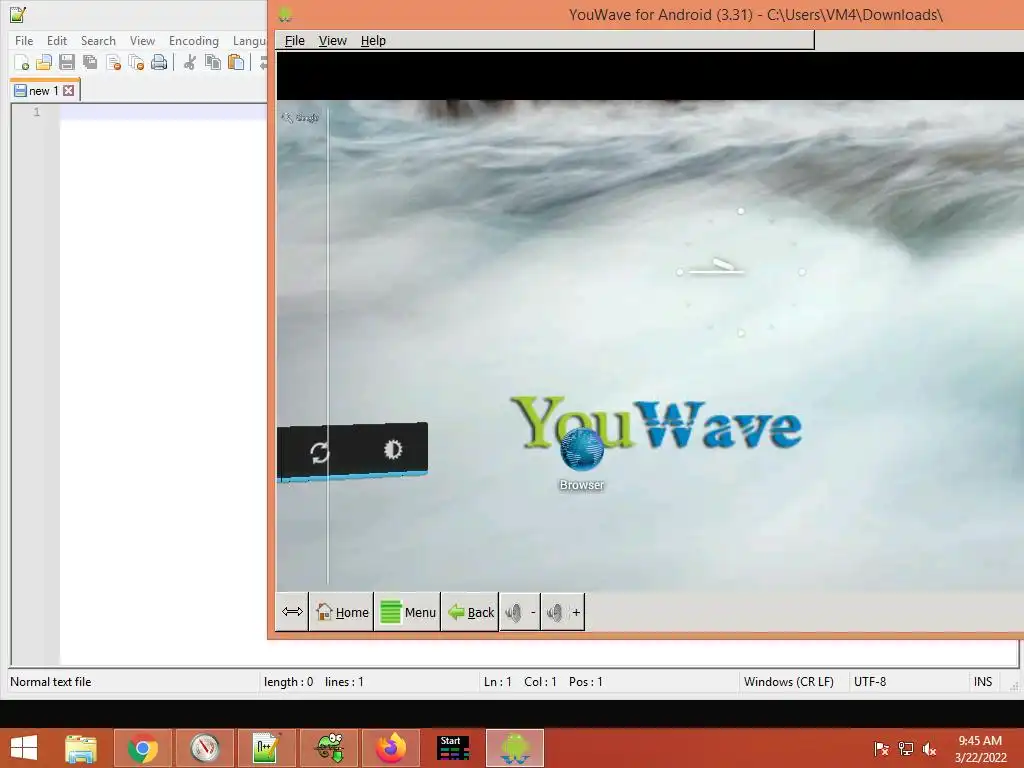Open the Notepad++ File menu
1024x768 pixels.
point(24,40)
